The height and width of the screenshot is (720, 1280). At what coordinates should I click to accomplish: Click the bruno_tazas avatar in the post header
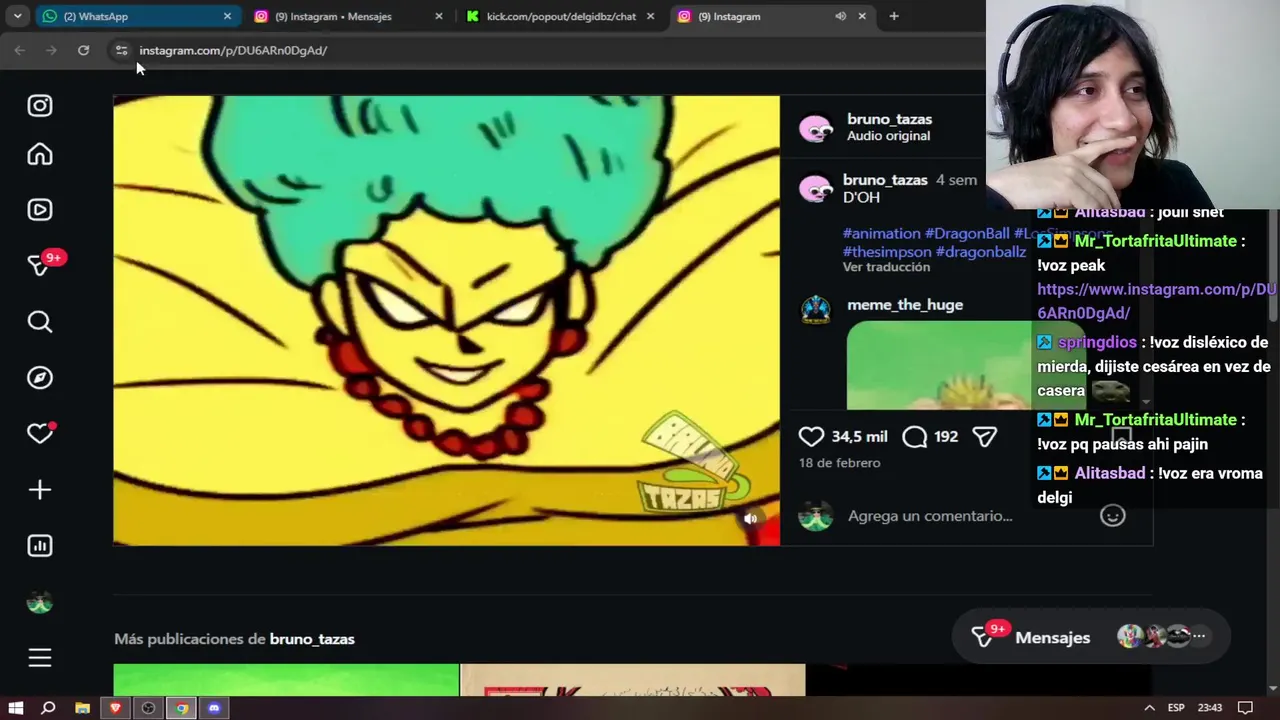coord(816,129)
